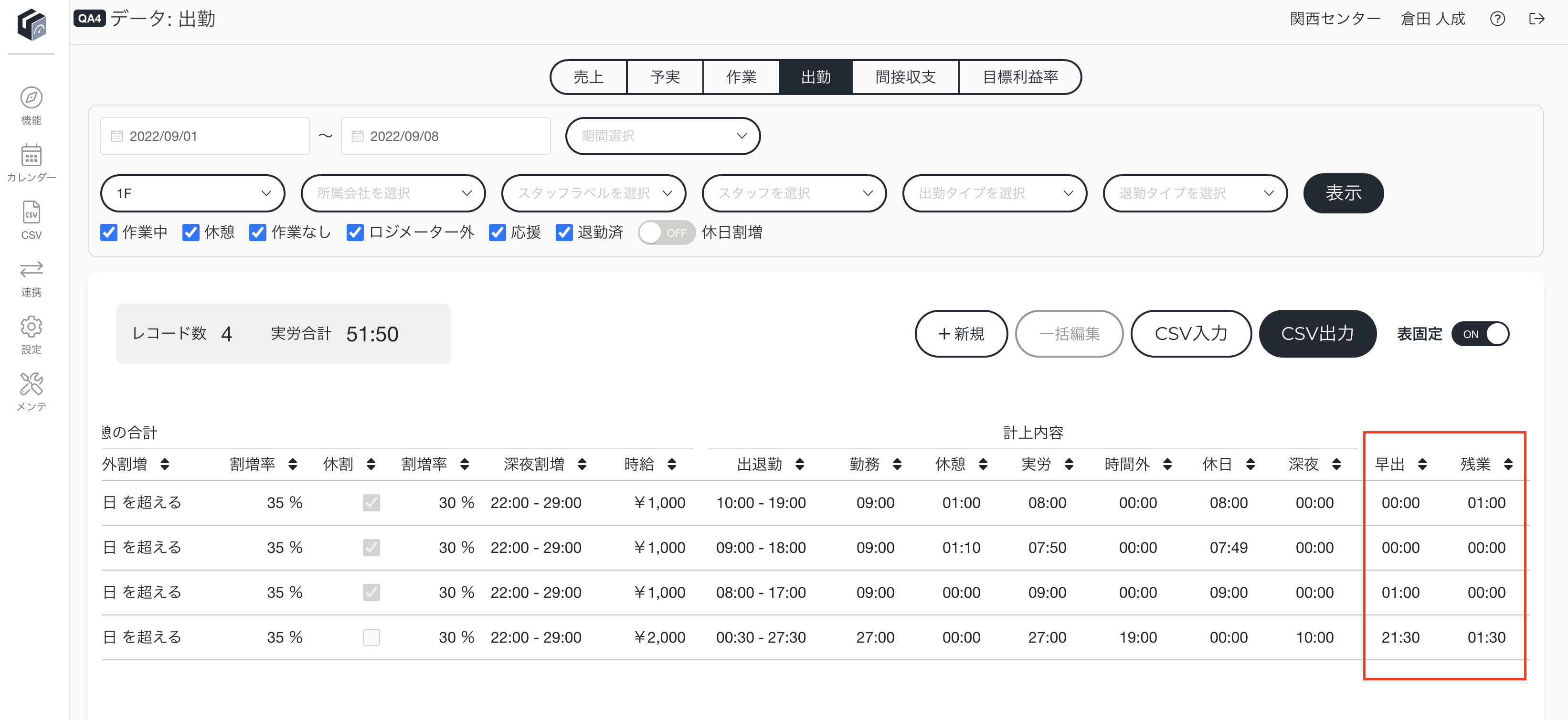Click the CSV出力 button
Image resolution: width=1568 pixels, height=720 pixels.
pos(1317,334)
